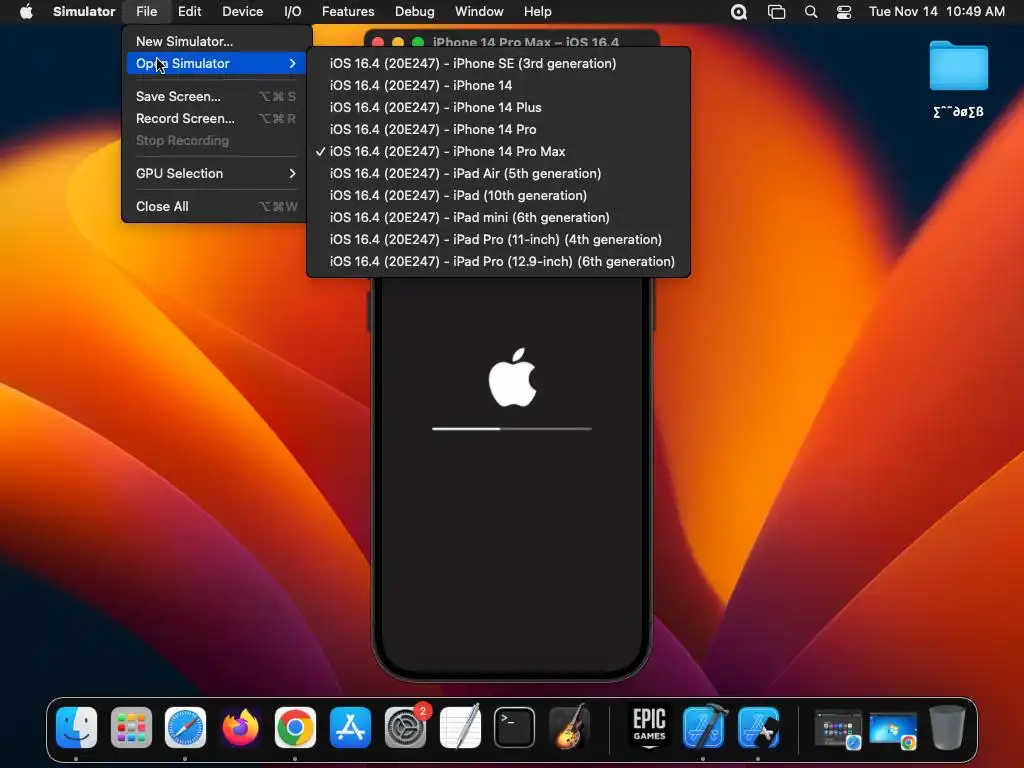Open the minimized window with Chrome badge
Viewport: 1024px width, 768px height.
[x=893, y=730]
